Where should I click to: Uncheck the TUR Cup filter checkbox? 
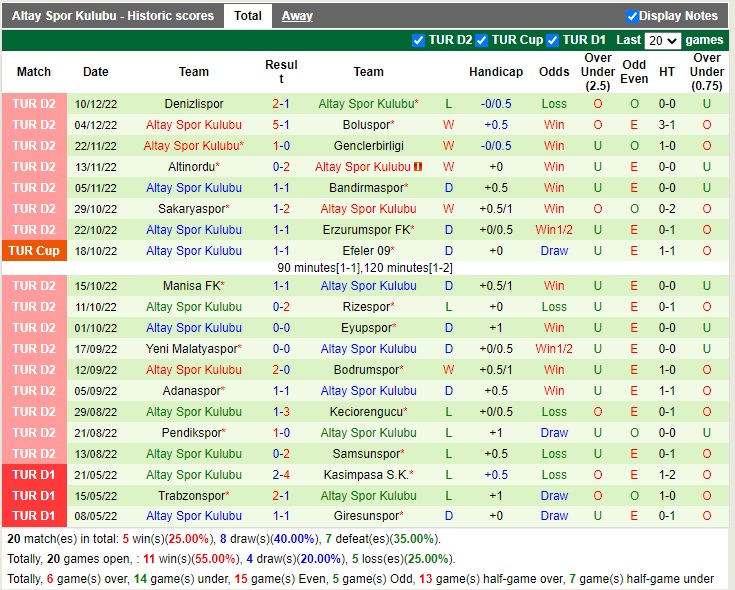tap(482, 41)
